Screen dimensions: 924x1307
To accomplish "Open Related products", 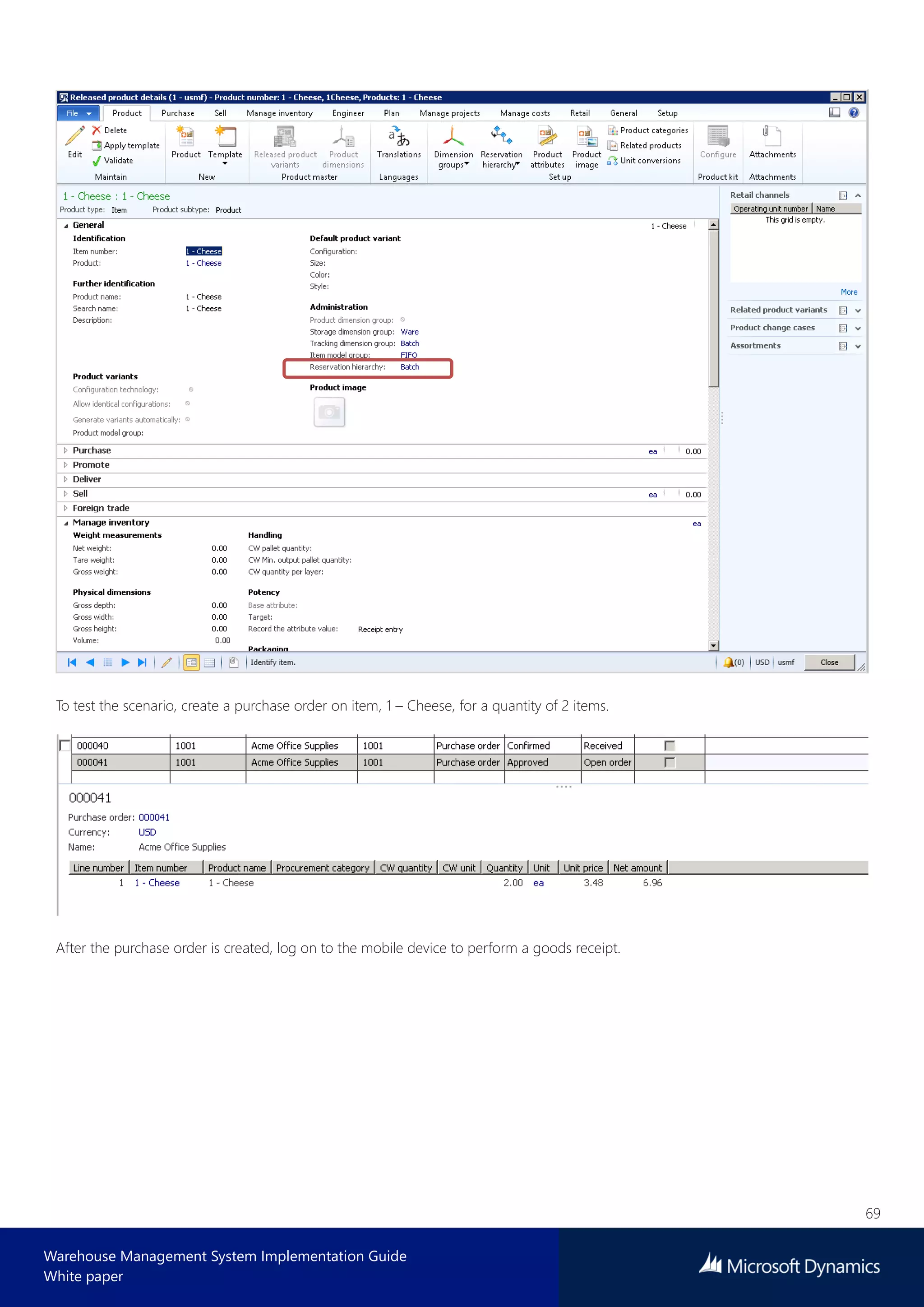I will [x=644, y=146].
